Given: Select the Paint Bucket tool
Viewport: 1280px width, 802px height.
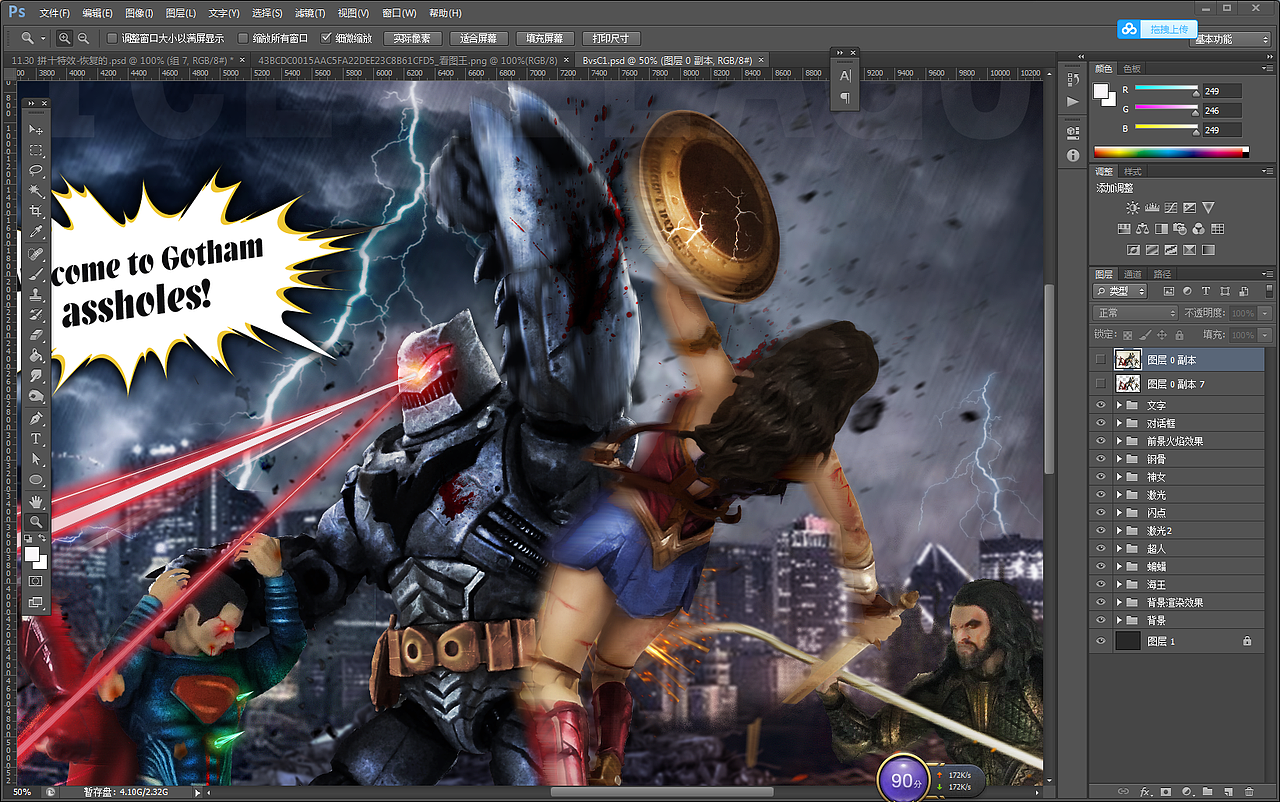Looking at the screenshot, I should [x=36, y=355].
